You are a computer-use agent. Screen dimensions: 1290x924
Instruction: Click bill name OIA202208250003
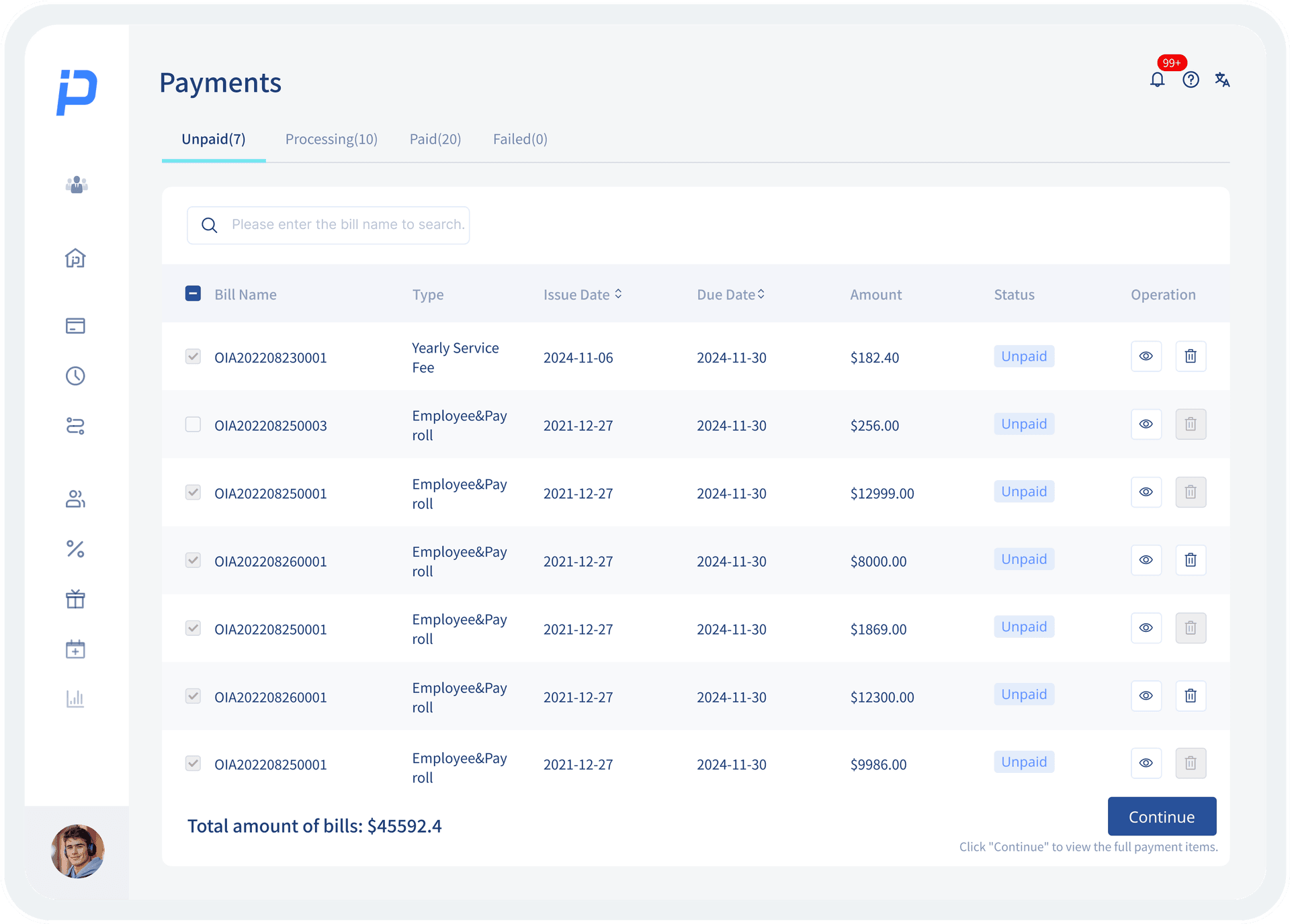(270, 426)
